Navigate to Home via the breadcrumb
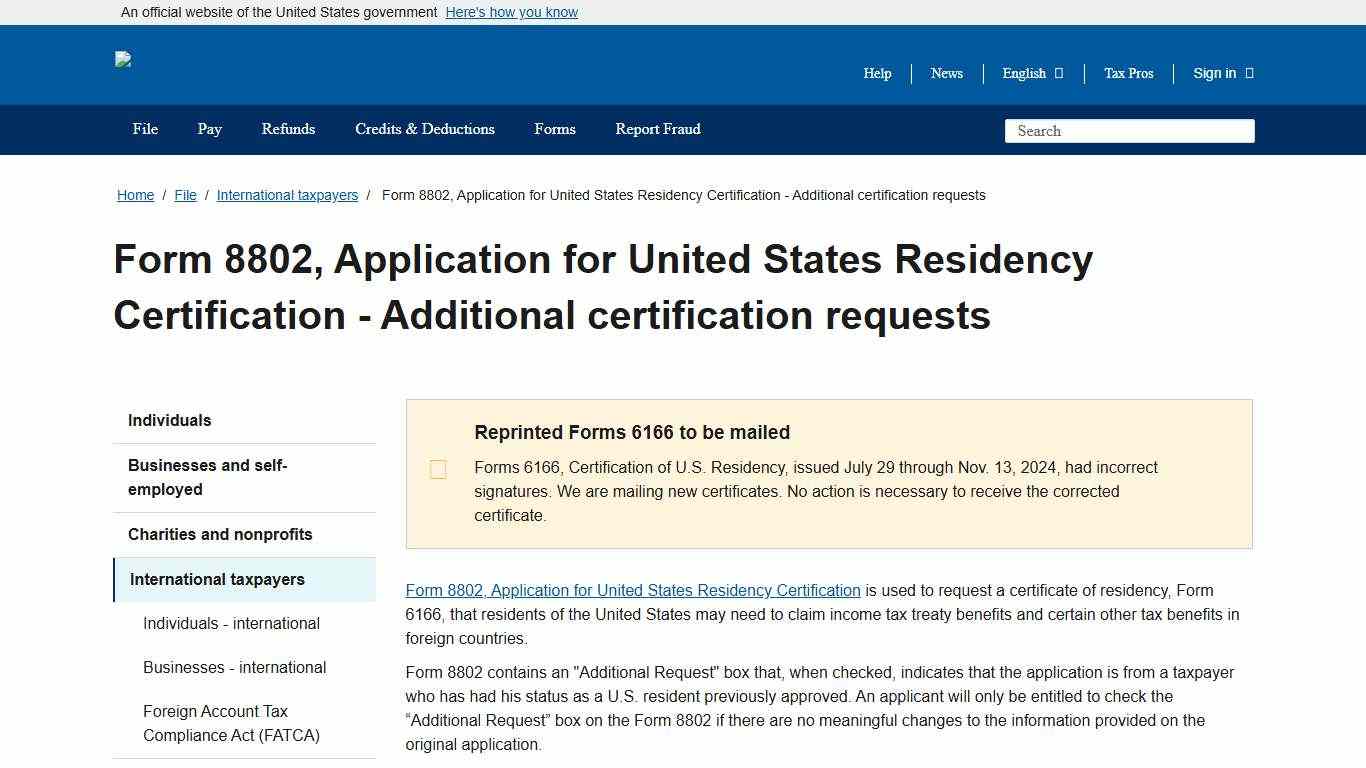 pyautogui.click(x=135, y=195)
